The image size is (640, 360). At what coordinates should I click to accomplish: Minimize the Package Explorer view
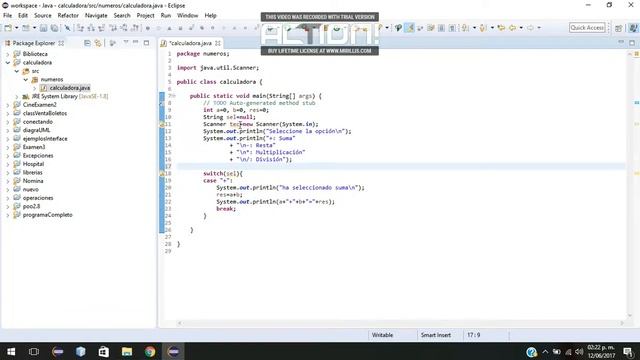(136, 42)
